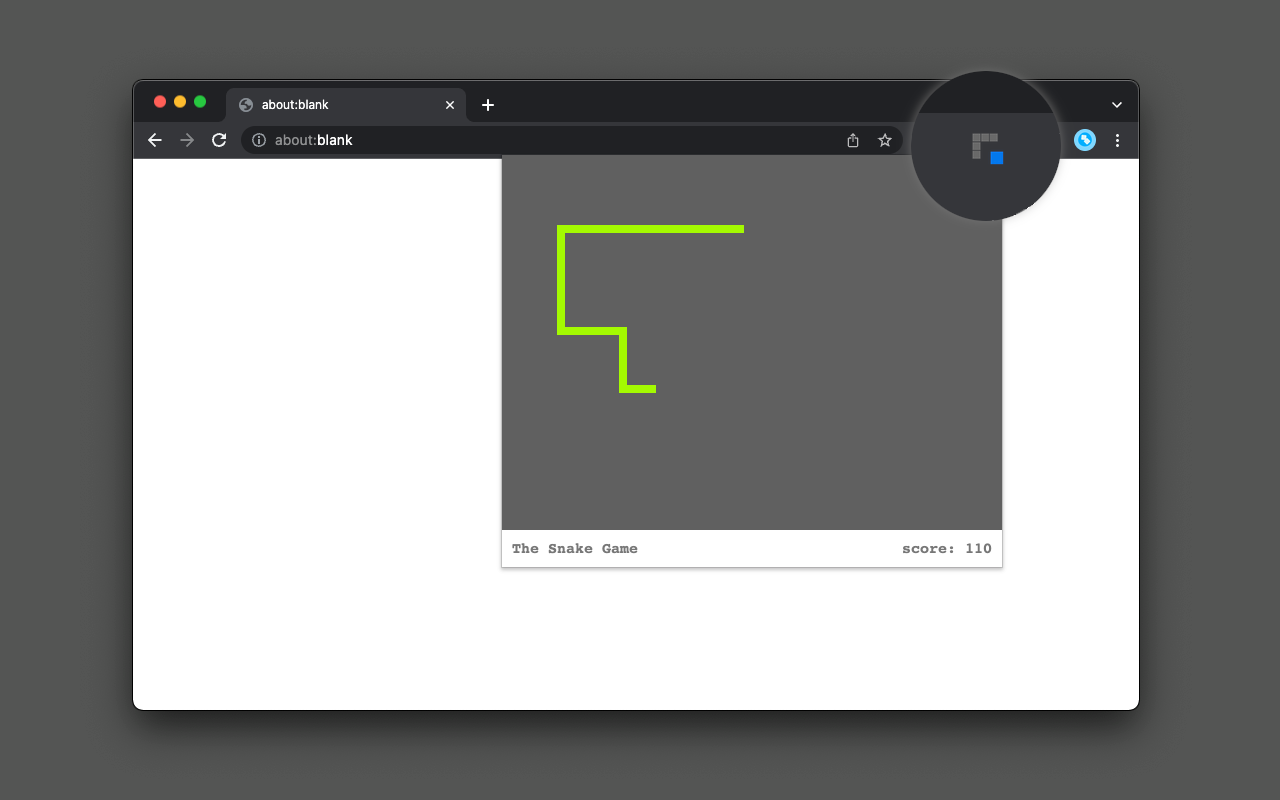
Task: Open the three-dot browser menu
Action: tap(1117, 140)
